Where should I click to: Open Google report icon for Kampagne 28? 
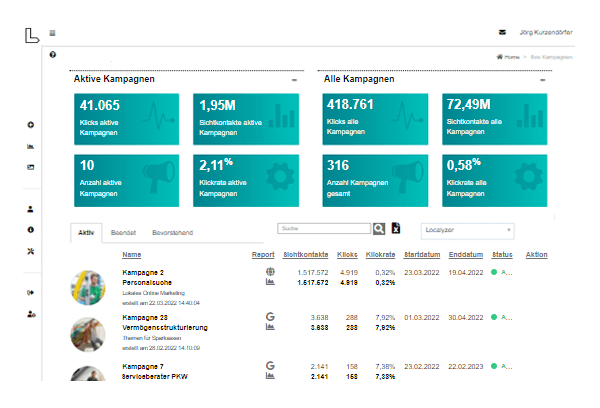270,318
